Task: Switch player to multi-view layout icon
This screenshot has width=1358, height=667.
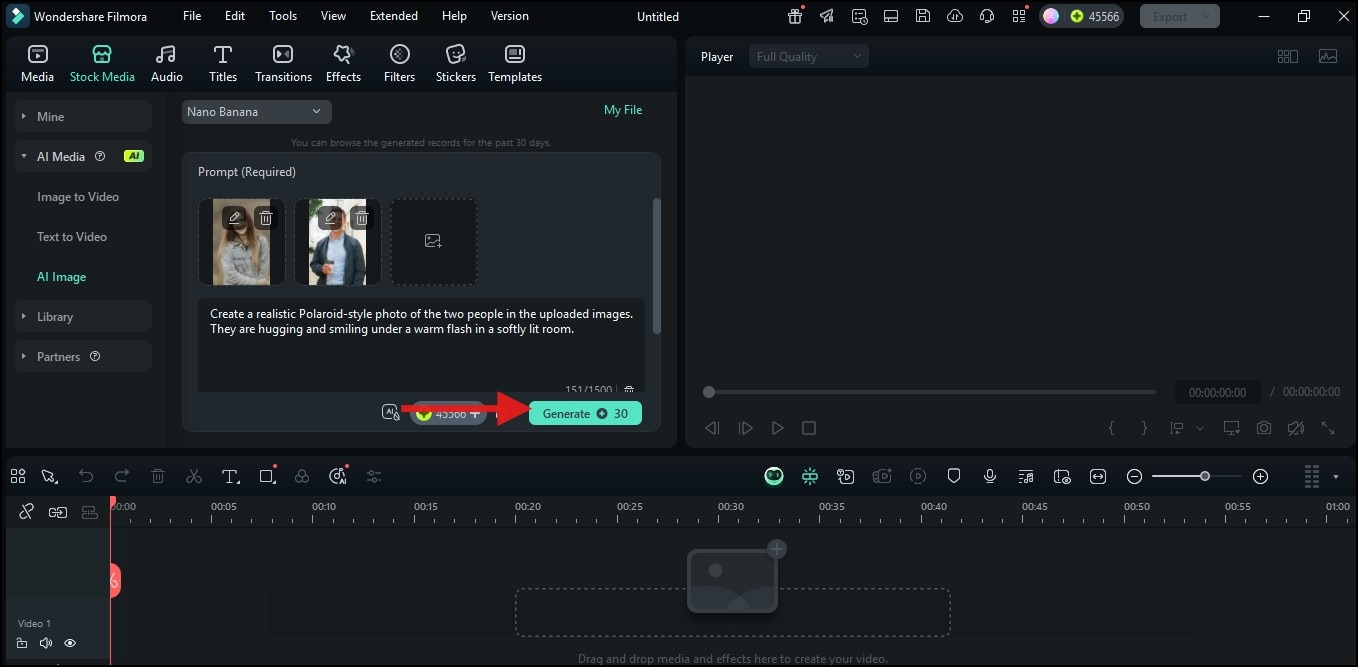Action: tap(1288, 57)
